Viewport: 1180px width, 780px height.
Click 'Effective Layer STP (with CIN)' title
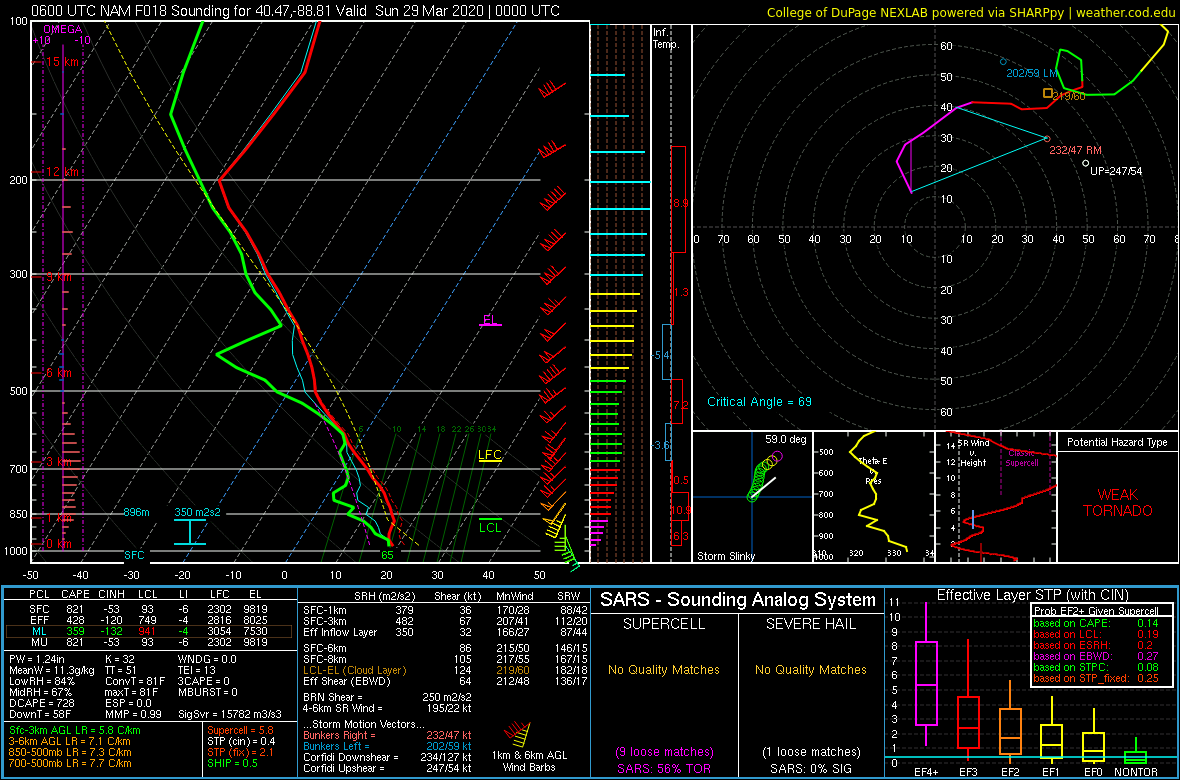[x=1033, y=596]
